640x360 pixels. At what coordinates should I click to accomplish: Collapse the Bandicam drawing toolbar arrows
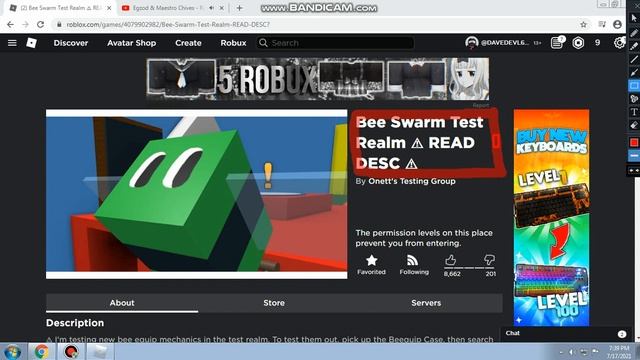[634, 170]
